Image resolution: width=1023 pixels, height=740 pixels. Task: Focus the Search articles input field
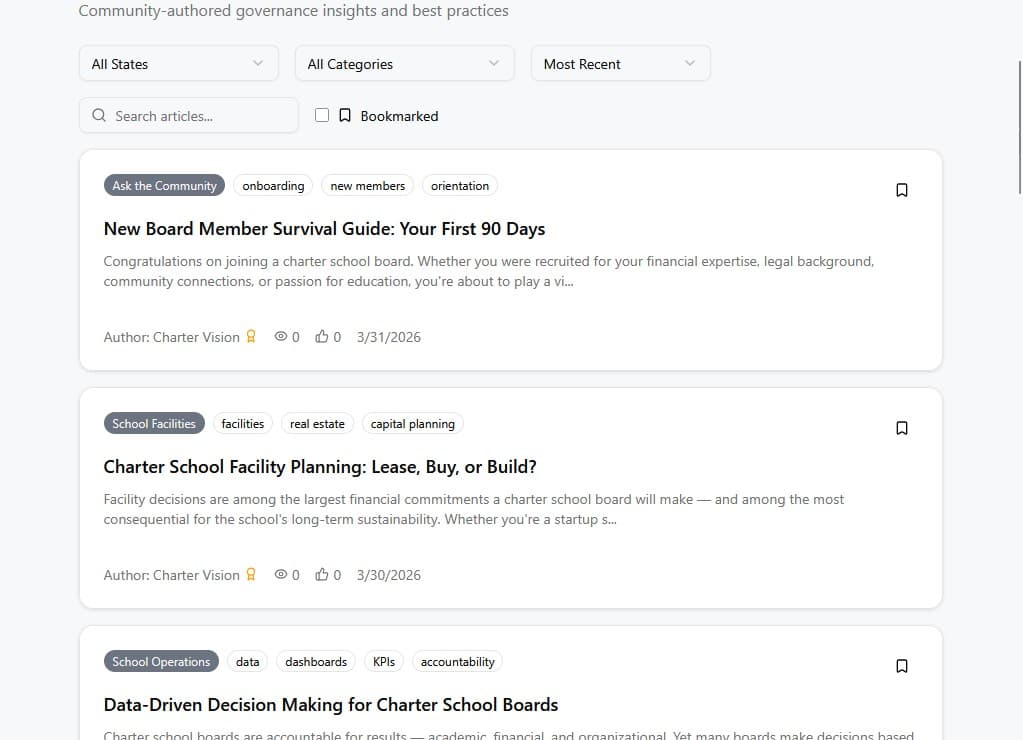189,116
